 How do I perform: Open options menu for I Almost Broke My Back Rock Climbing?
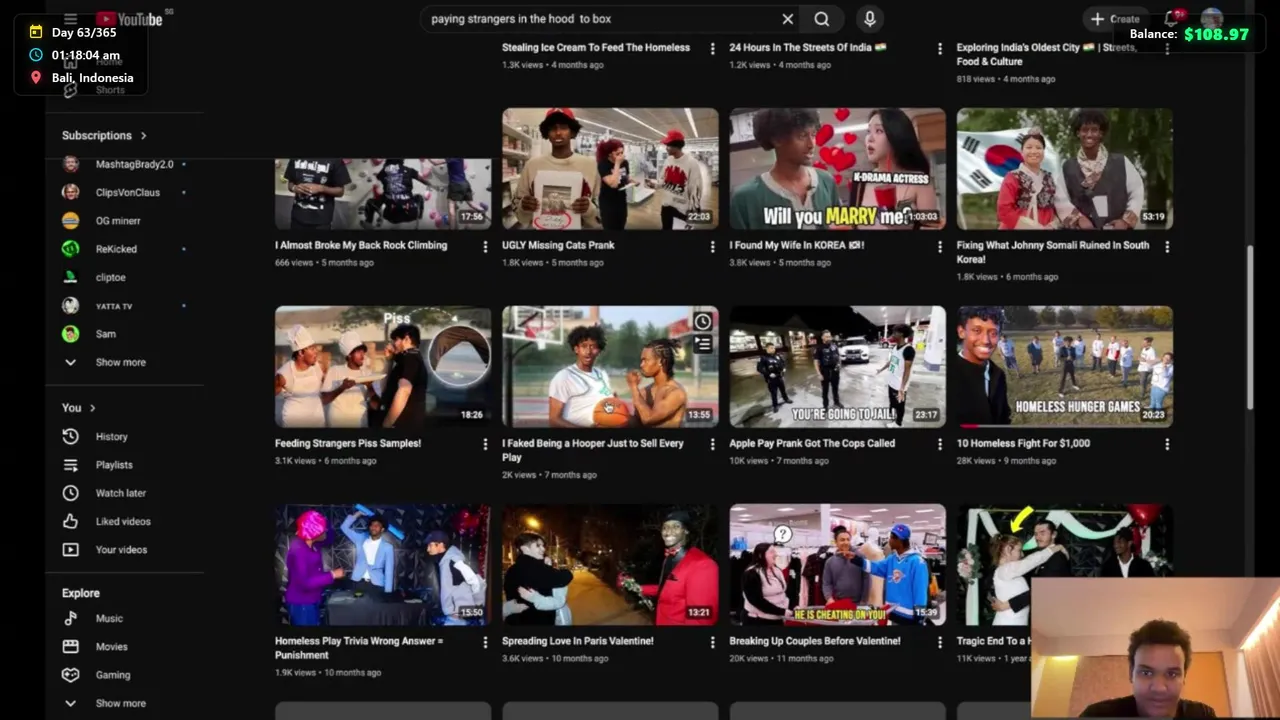pyautogui.click(x=485, y=246)
